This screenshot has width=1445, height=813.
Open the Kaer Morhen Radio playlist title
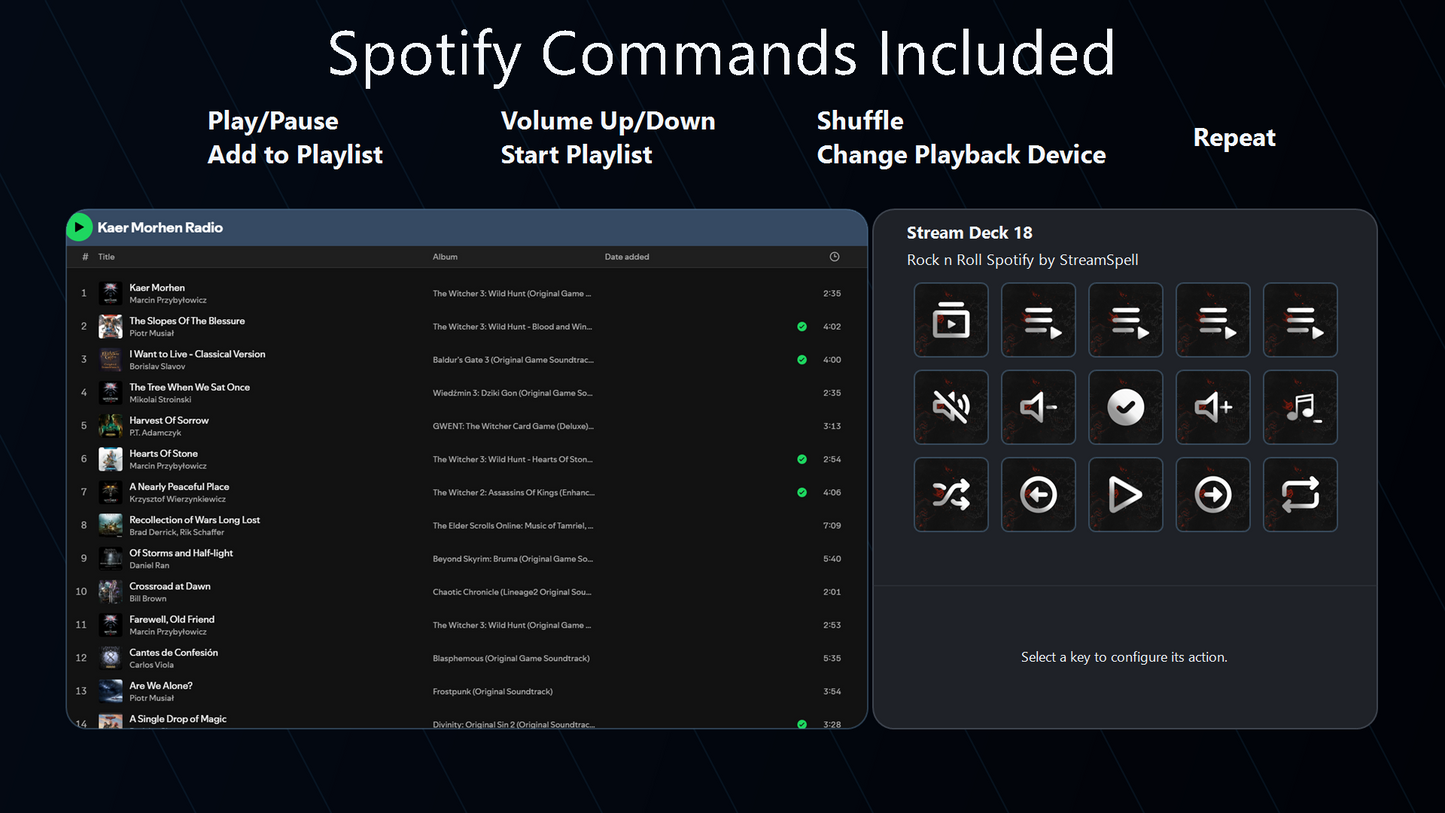(x=160, y=228)
